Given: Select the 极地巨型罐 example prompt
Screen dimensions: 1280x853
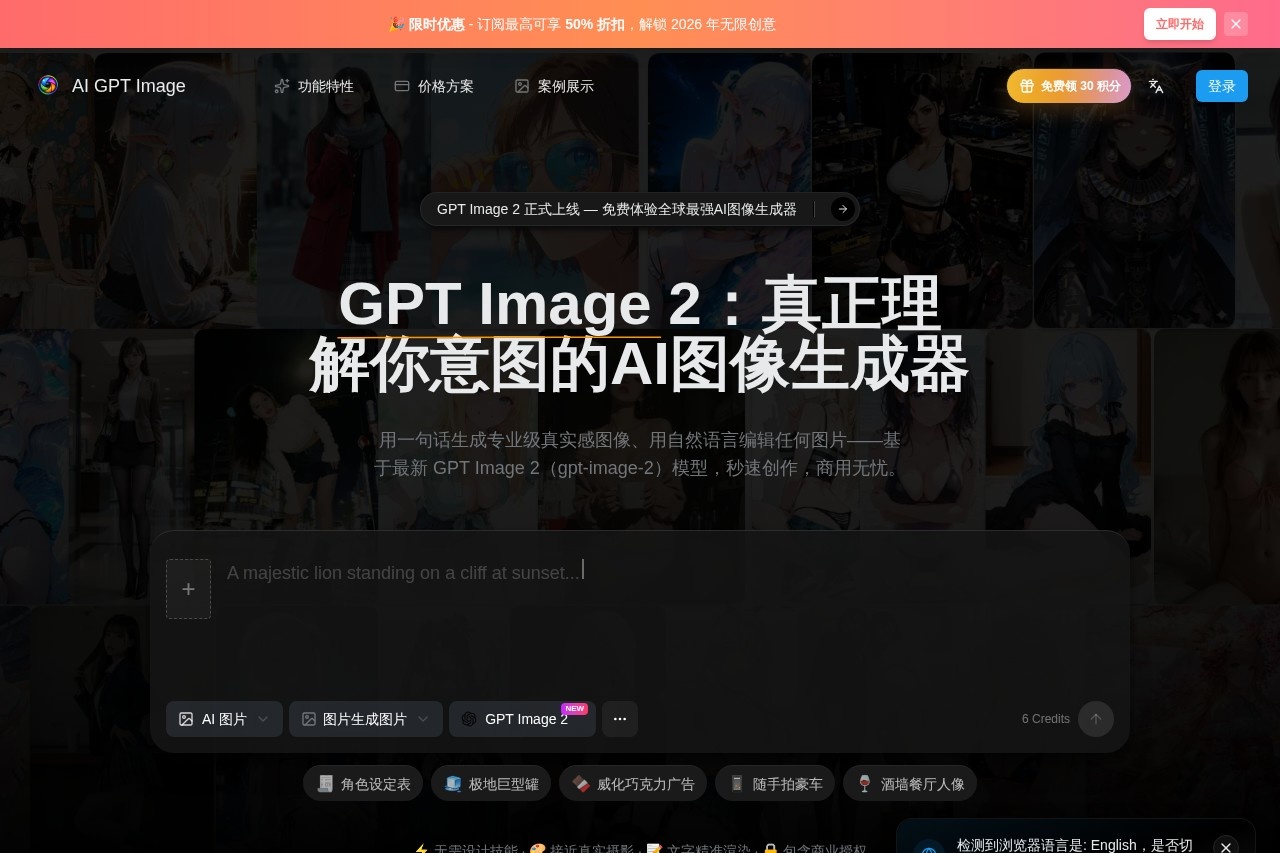Looking at the screenshot, I should click(491, 784).
